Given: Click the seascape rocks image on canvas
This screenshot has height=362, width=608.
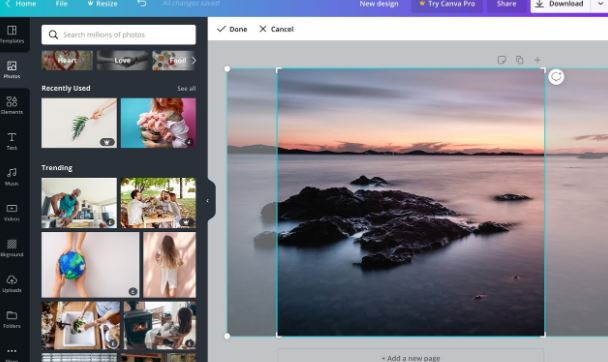Looking at the screenshot, I should click(411, 202).
